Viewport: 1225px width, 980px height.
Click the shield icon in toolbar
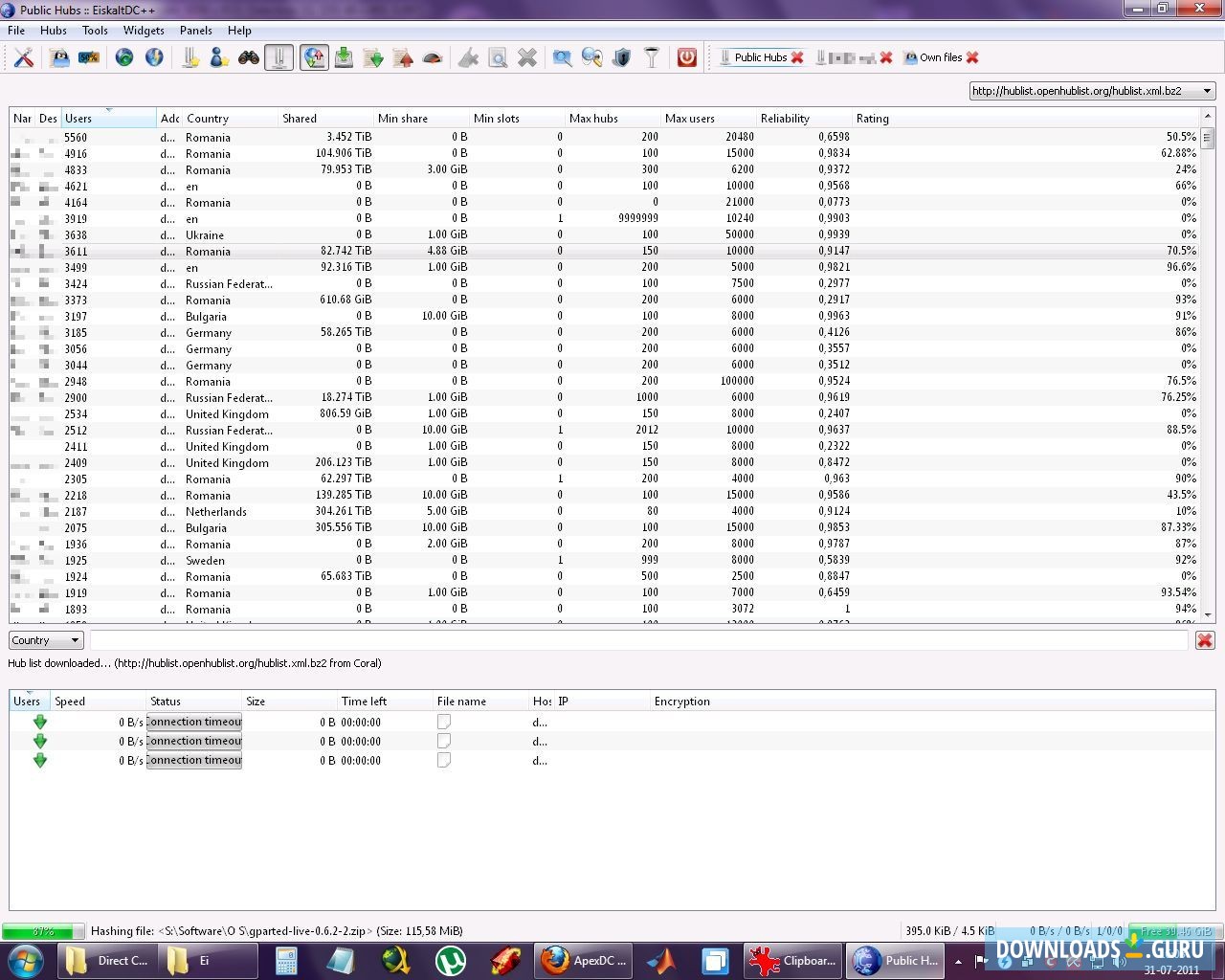tap(622, 58)
